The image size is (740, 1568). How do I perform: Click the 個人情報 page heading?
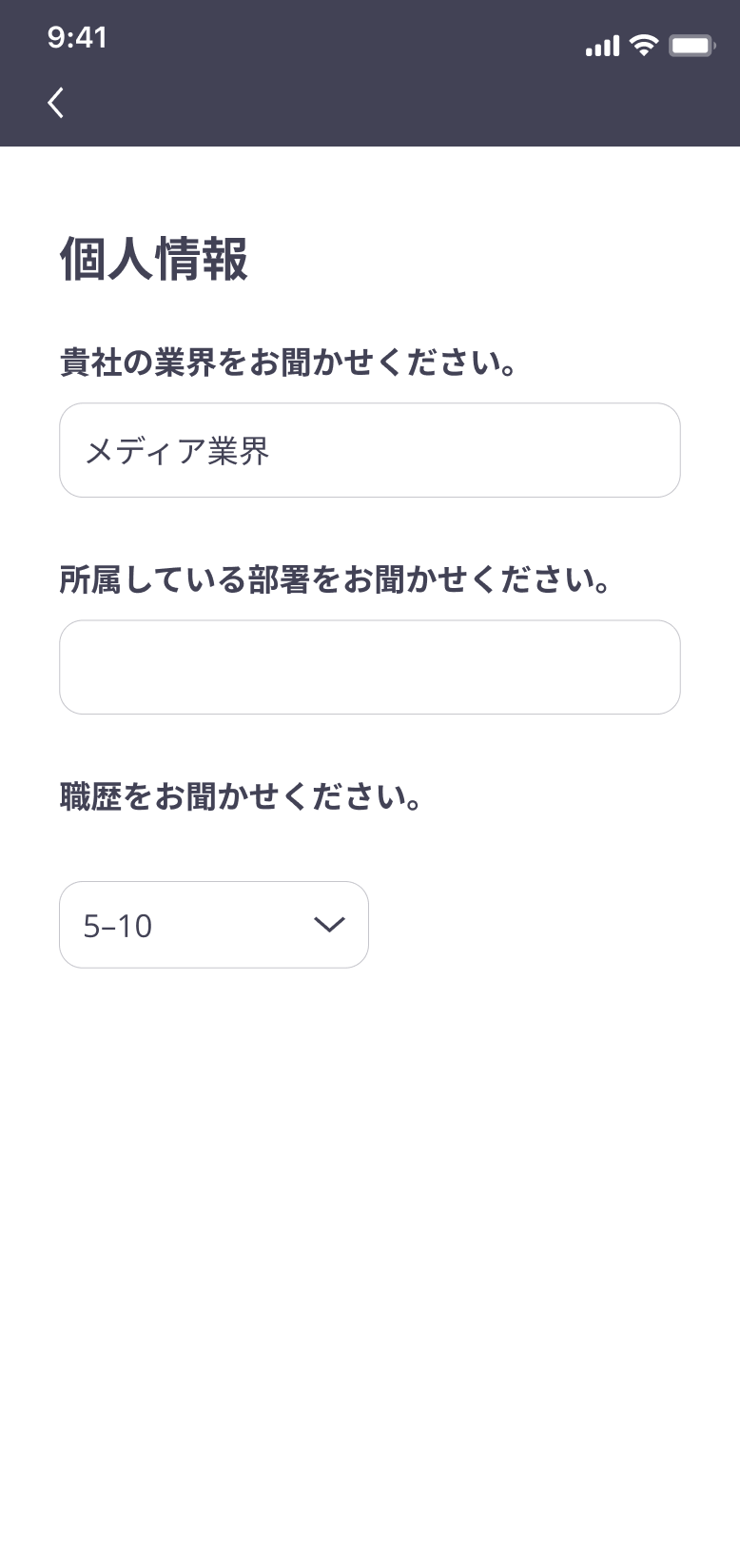(x=154, y=259)
